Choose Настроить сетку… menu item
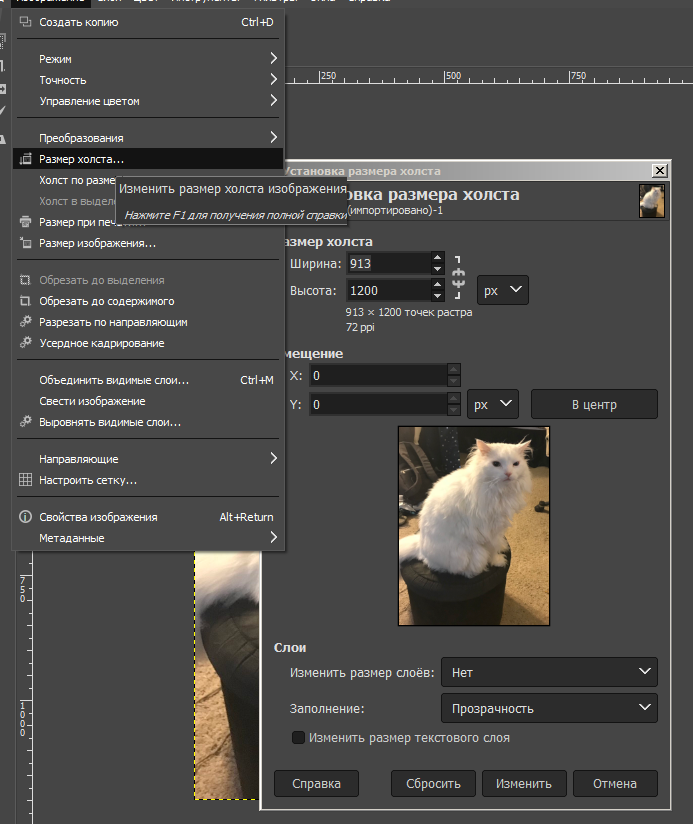The width and height of the screenshot is (693, 824). point(148,480)
